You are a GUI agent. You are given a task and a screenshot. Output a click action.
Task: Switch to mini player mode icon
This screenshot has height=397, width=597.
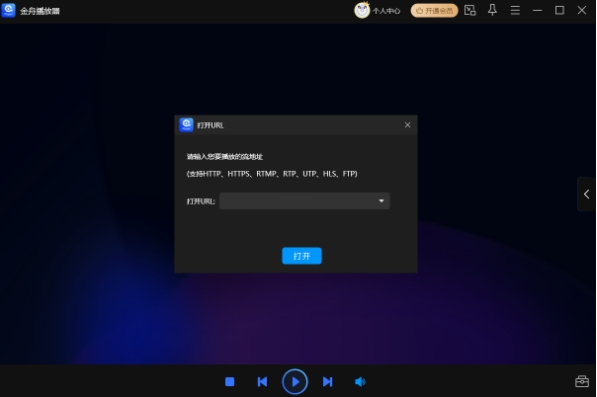click(470, 11)
